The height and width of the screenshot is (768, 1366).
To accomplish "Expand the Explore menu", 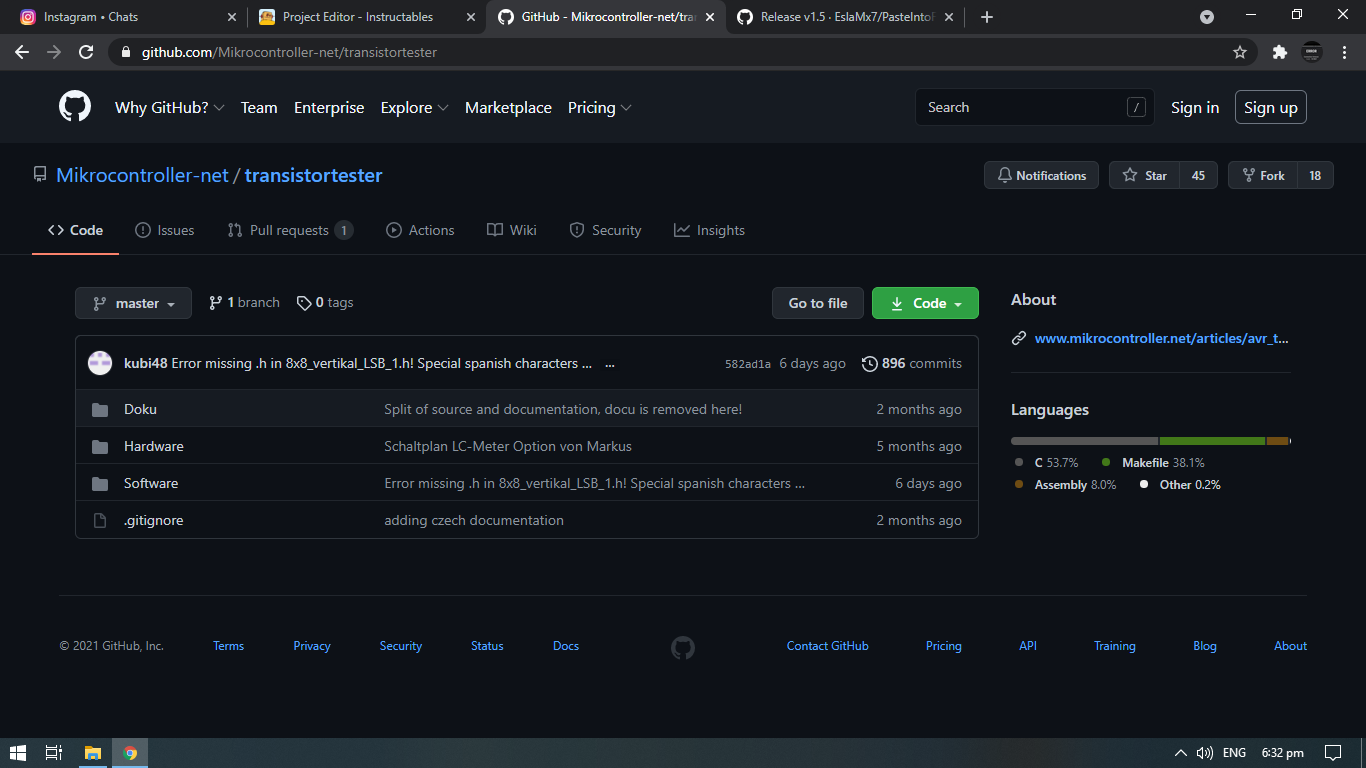I will (x=414, y=108).
